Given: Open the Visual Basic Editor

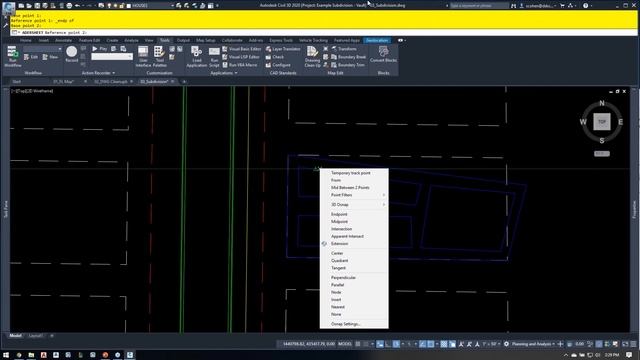Looking at the screenshot, I should 241,49.
